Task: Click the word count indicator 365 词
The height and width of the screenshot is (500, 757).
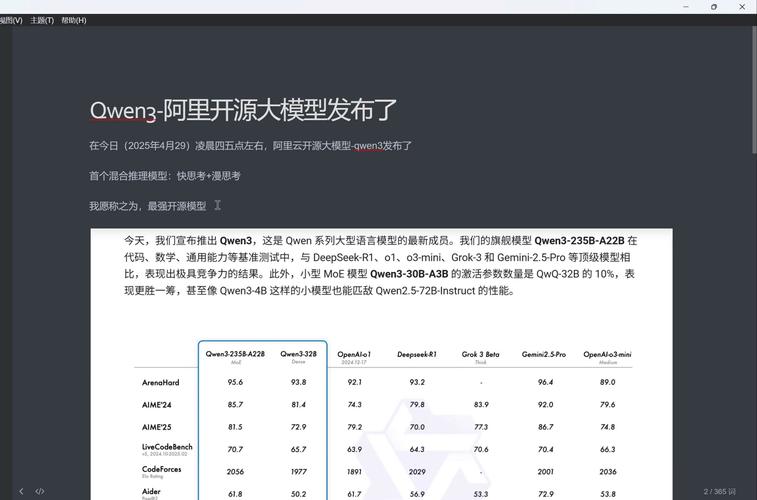Action: point(719,491)
